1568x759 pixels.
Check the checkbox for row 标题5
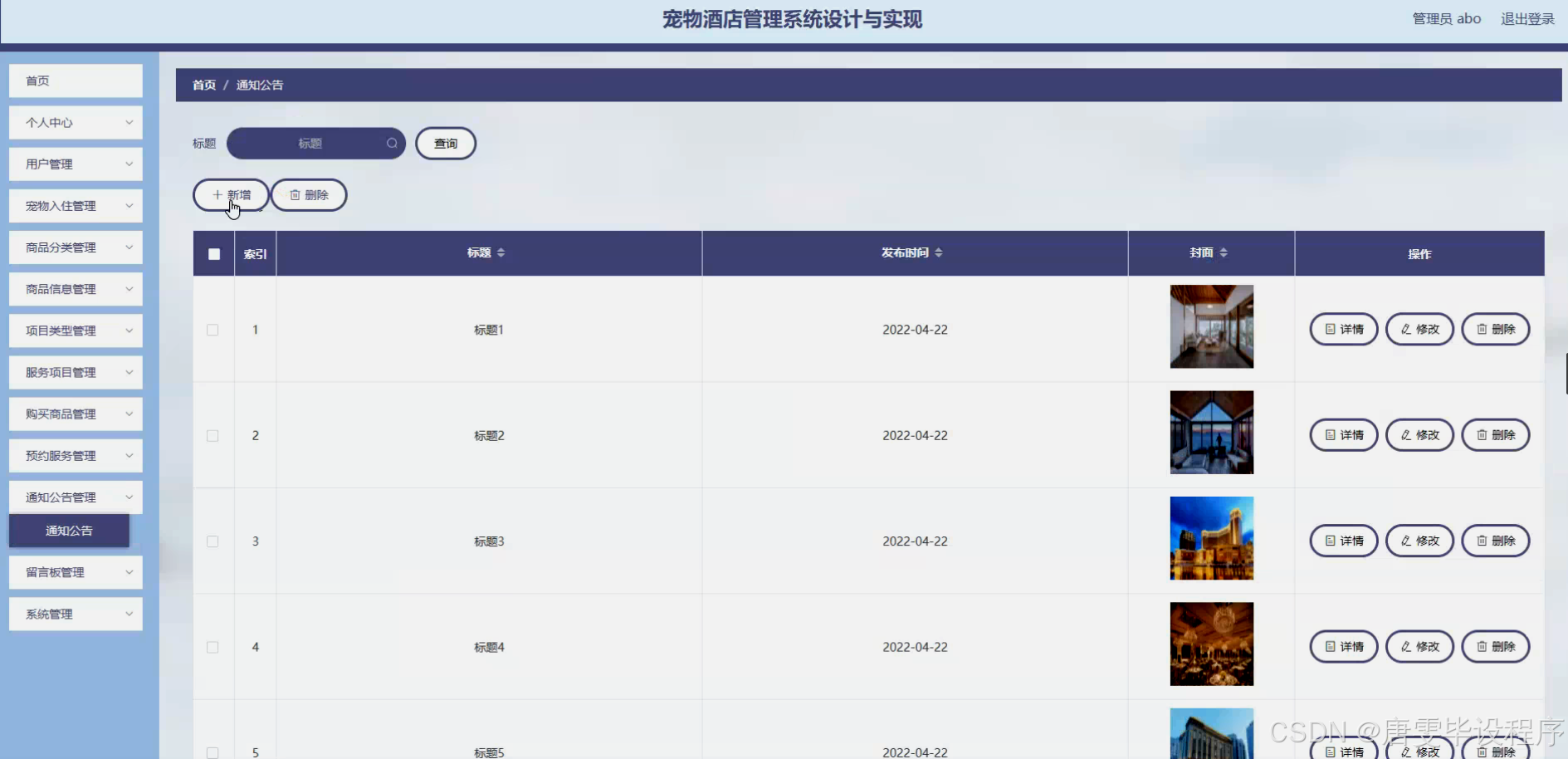tap(212, 752)
